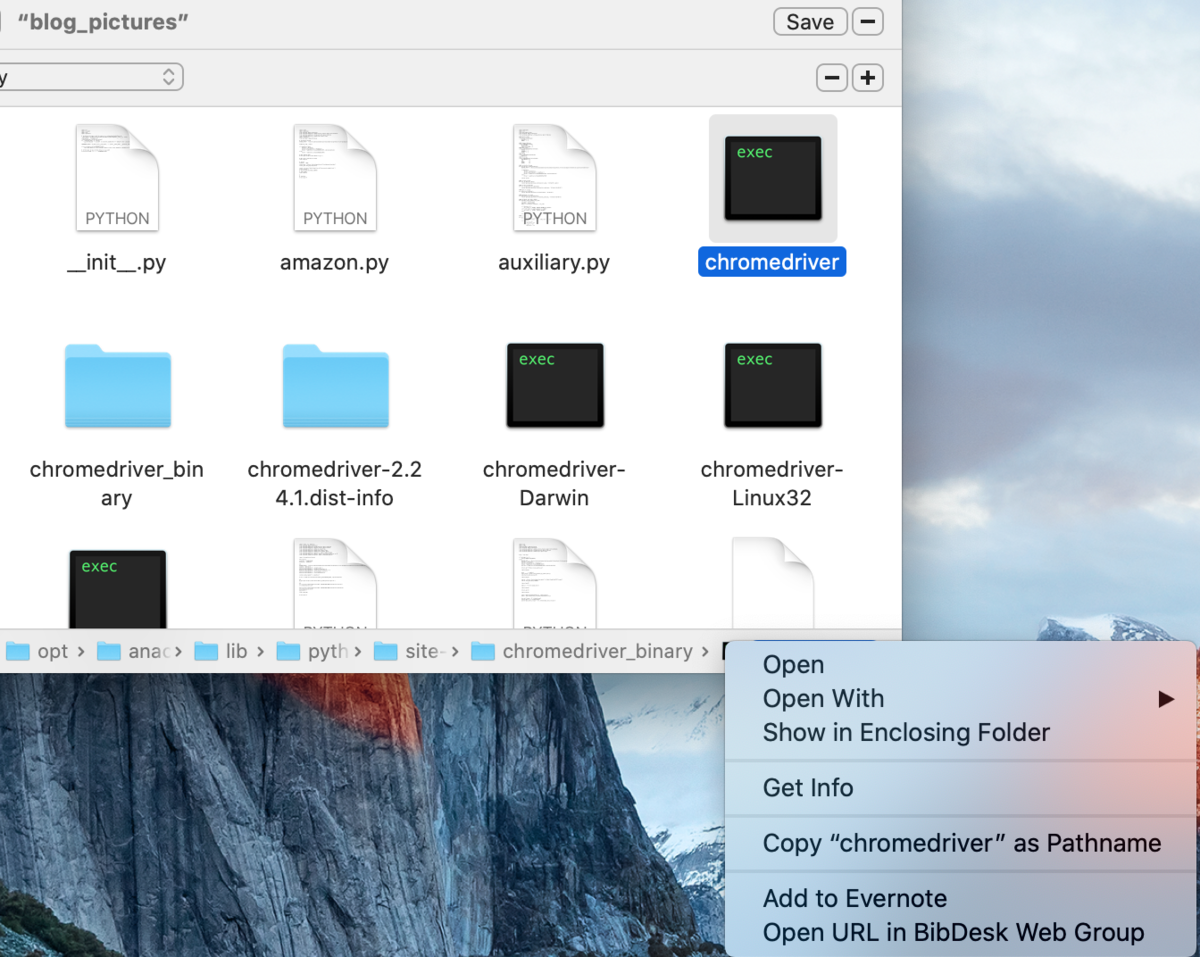Click the chromedriver file name label
Viewport: 1200px width, 957px height.
(772, 263)
